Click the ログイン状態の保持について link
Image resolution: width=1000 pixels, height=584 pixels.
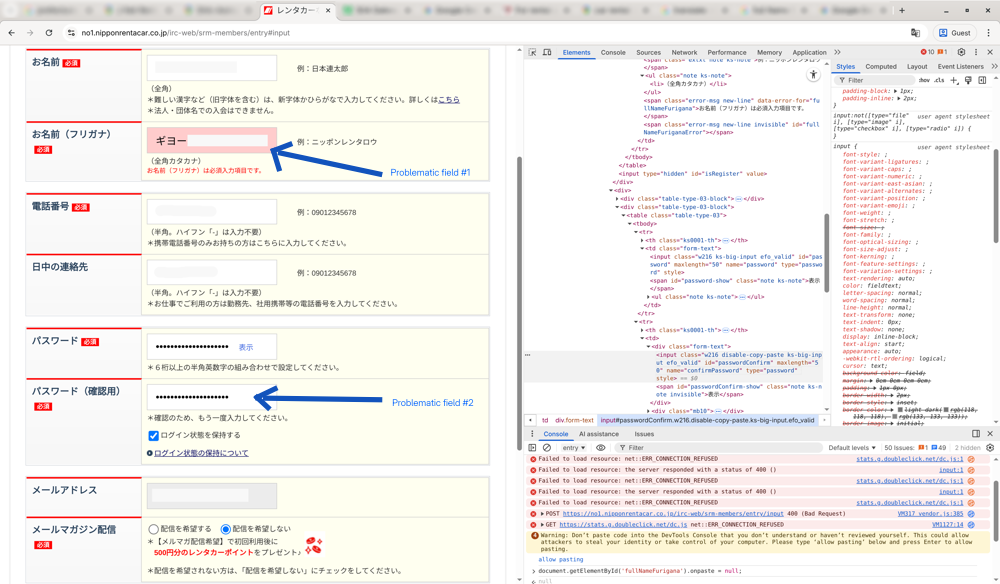point(201,453)
